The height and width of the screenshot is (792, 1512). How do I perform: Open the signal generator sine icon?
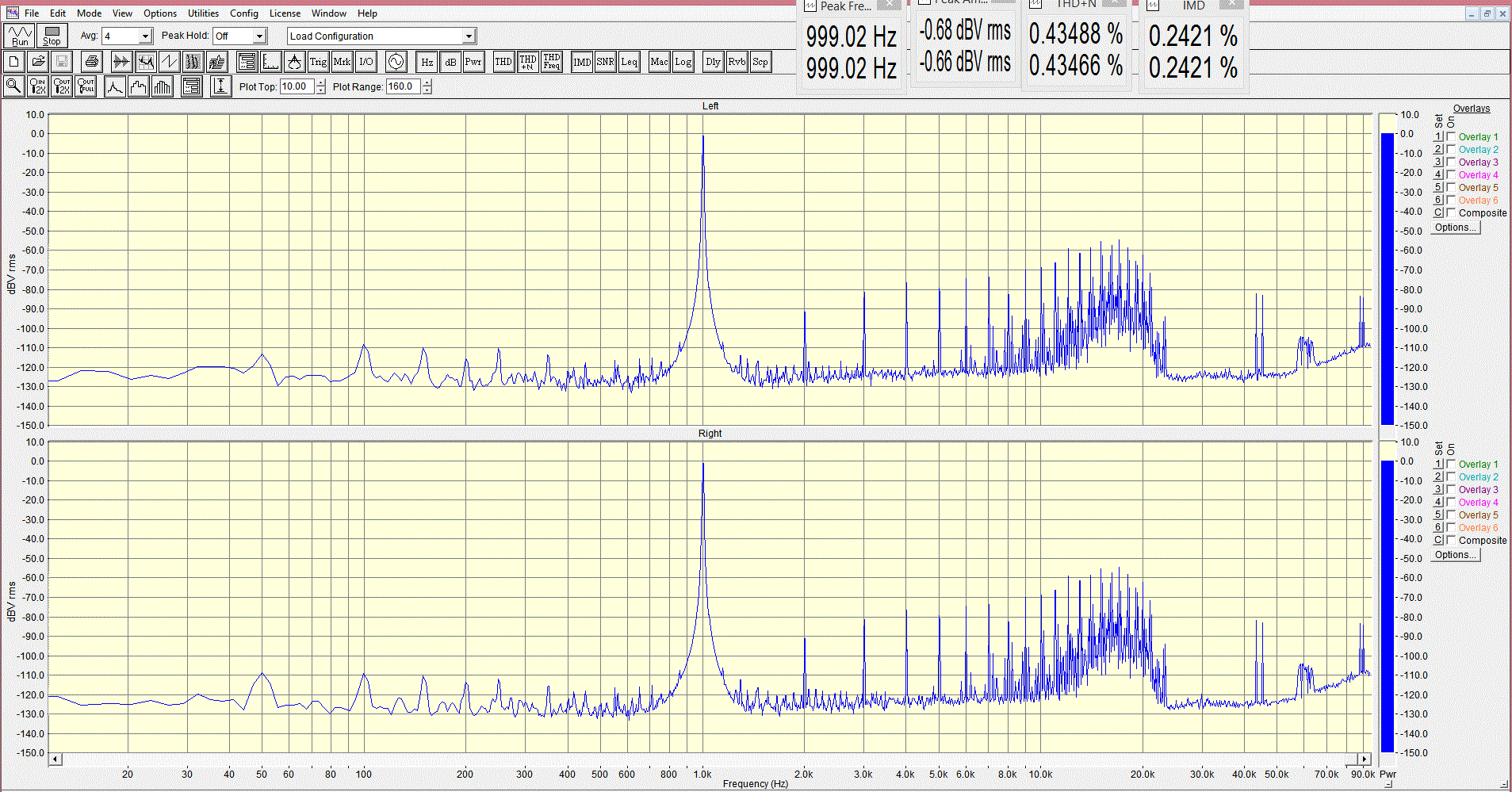coord(395,62)
